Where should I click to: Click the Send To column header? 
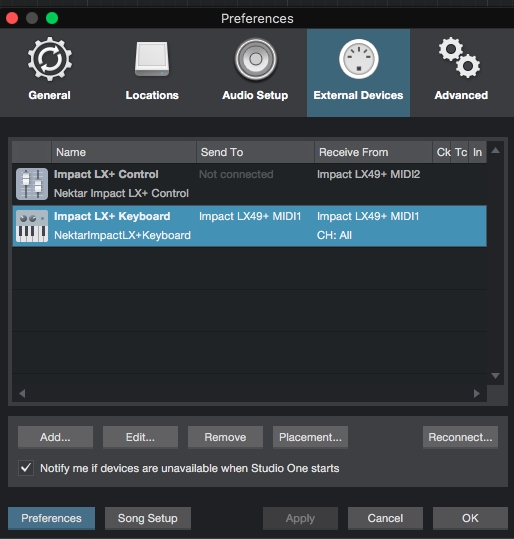255,152
